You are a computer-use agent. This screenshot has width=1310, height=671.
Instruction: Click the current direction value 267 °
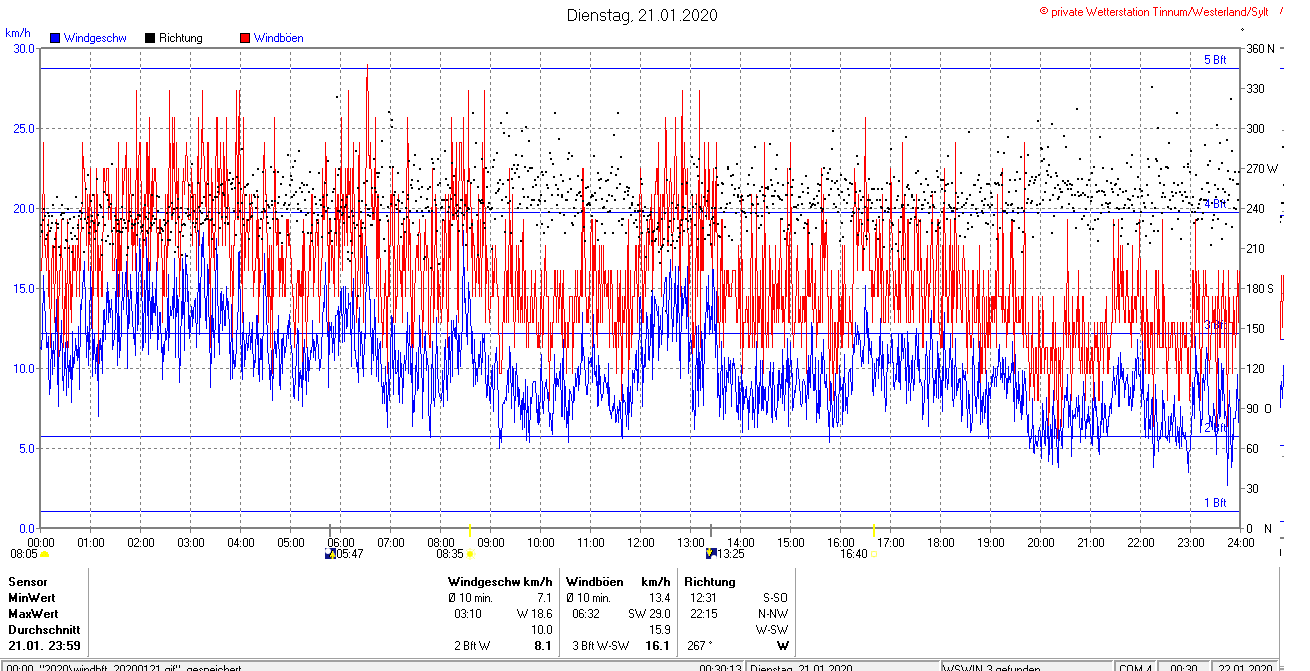point(699,646)
